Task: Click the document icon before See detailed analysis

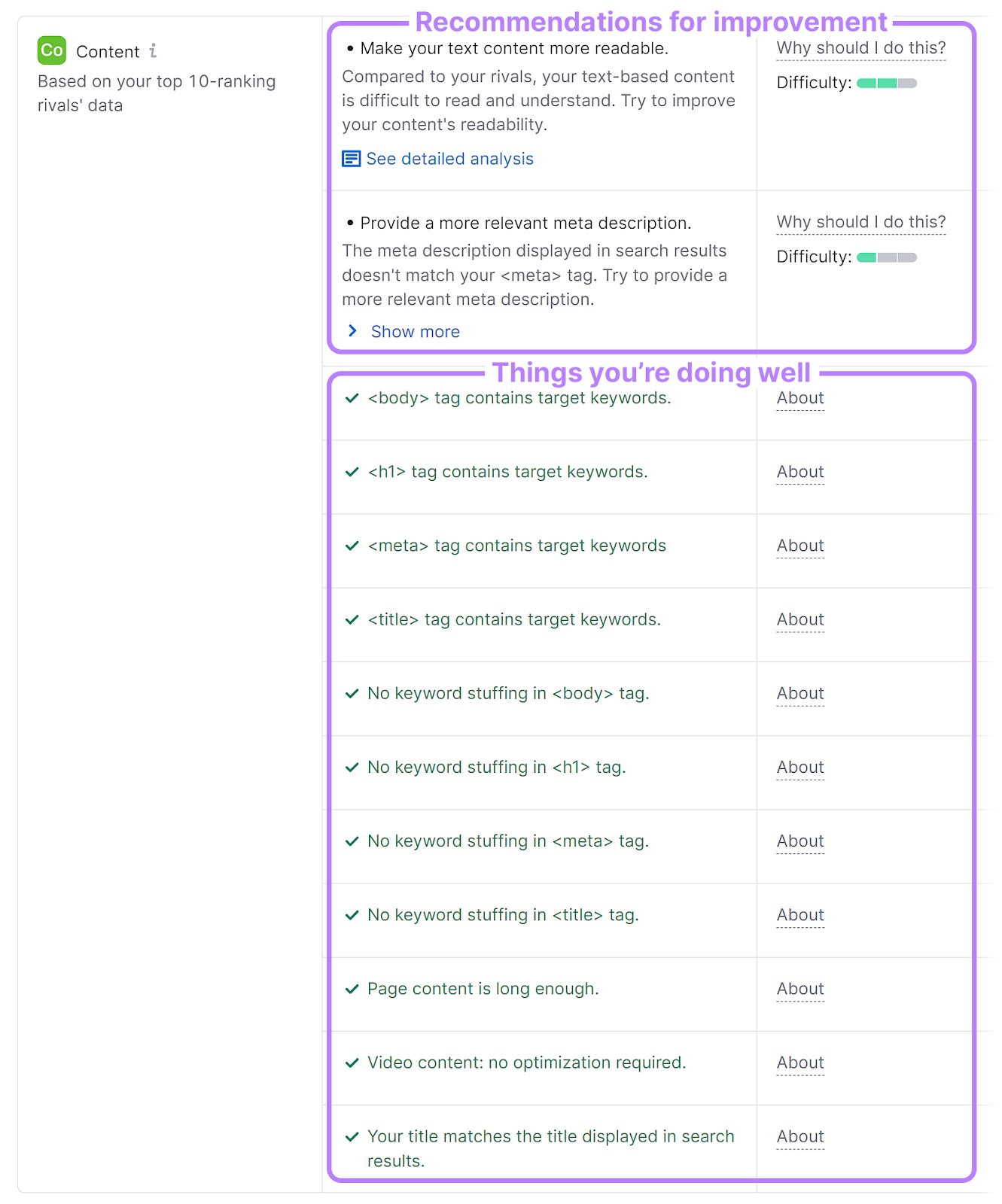Action: (x=351, y=159)
